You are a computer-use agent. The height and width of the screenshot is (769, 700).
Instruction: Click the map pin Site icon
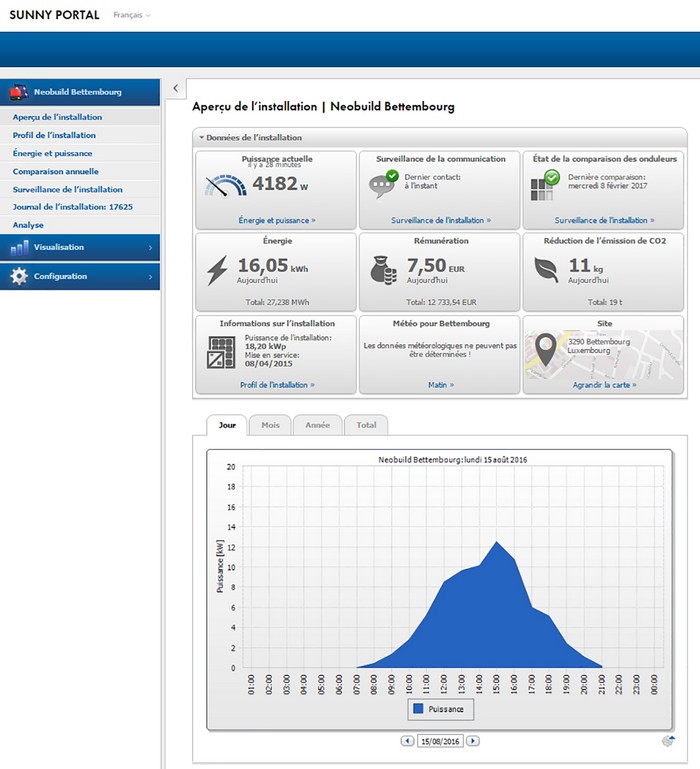(545, 350)
